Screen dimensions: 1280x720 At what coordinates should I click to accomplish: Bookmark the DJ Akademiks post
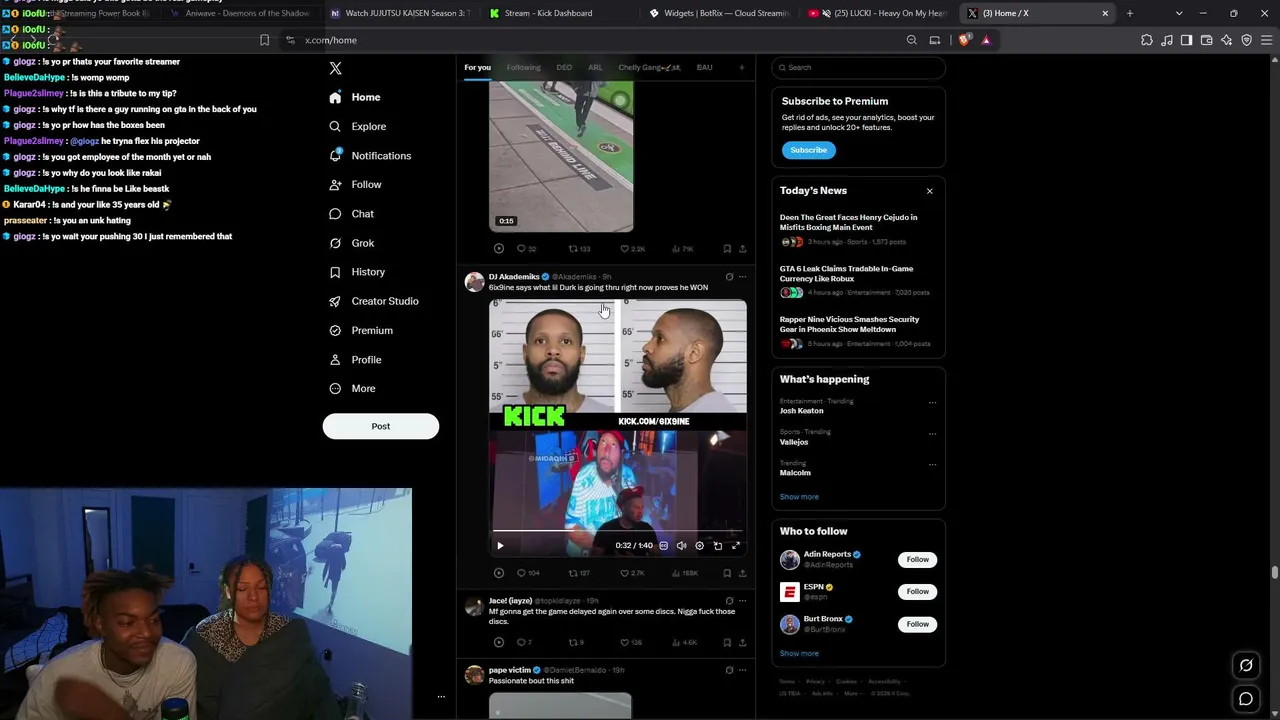(x=727, y=573)
